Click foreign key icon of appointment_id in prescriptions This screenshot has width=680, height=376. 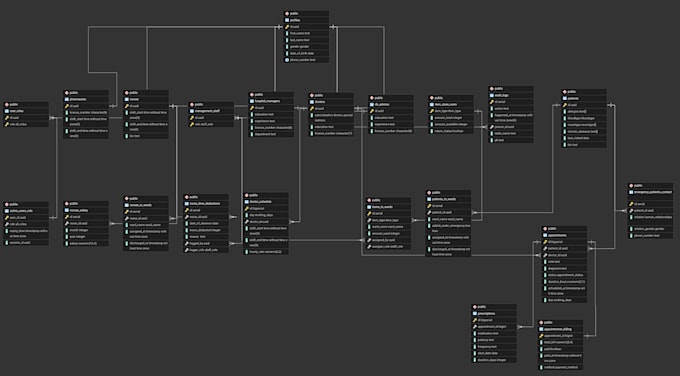(x=475, y=327)
